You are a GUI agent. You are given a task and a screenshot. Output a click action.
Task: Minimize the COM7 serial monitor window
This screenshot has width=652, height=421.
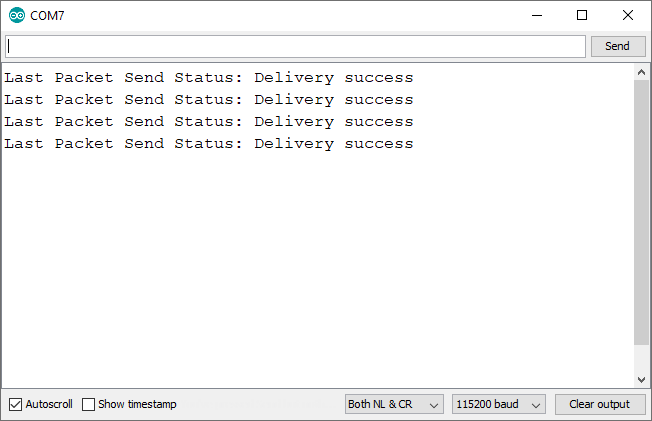point(536,15)
